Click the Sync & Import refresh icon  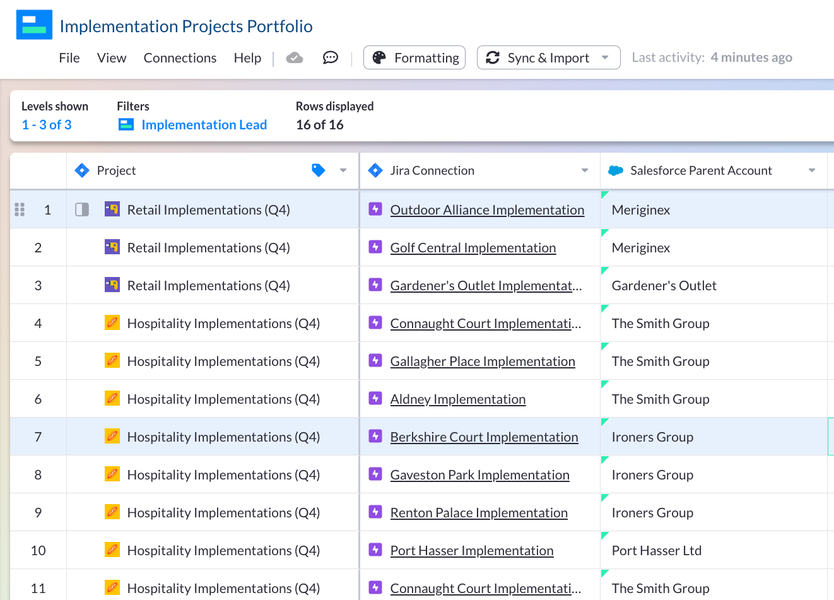coord(493,57)
